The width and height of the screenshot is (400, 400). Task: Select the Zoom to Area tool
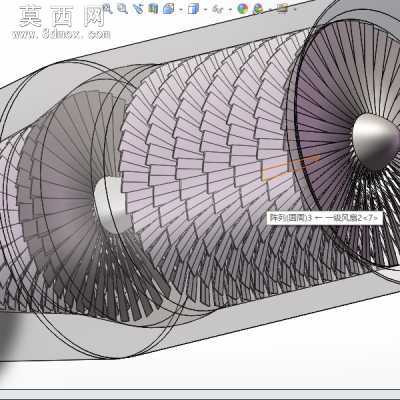tap(123, 8)
